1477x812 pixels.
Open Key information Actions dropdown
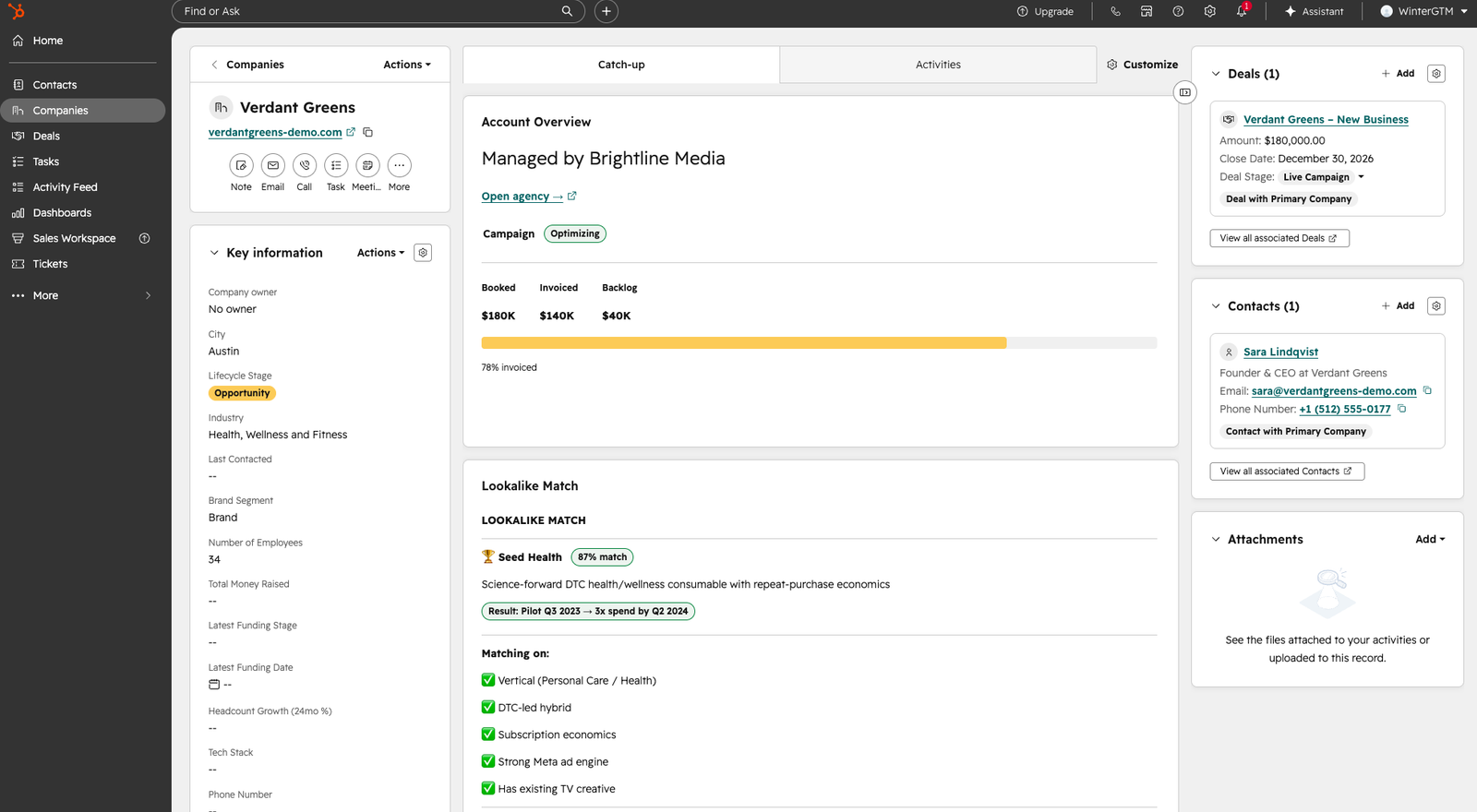(x=380, y=253)
